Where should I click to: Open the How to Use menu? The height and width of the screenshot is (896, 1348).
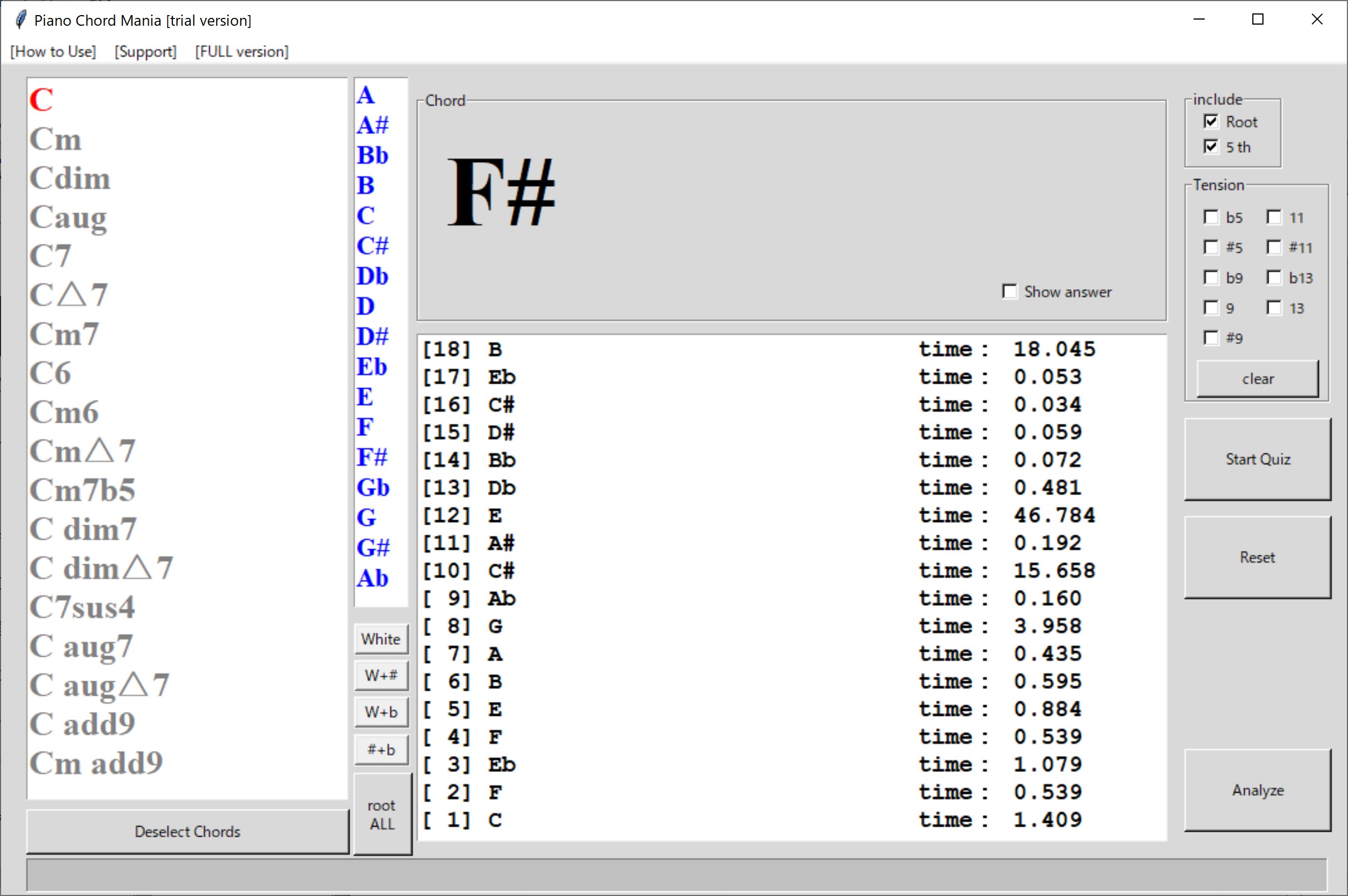click(53, 51)
